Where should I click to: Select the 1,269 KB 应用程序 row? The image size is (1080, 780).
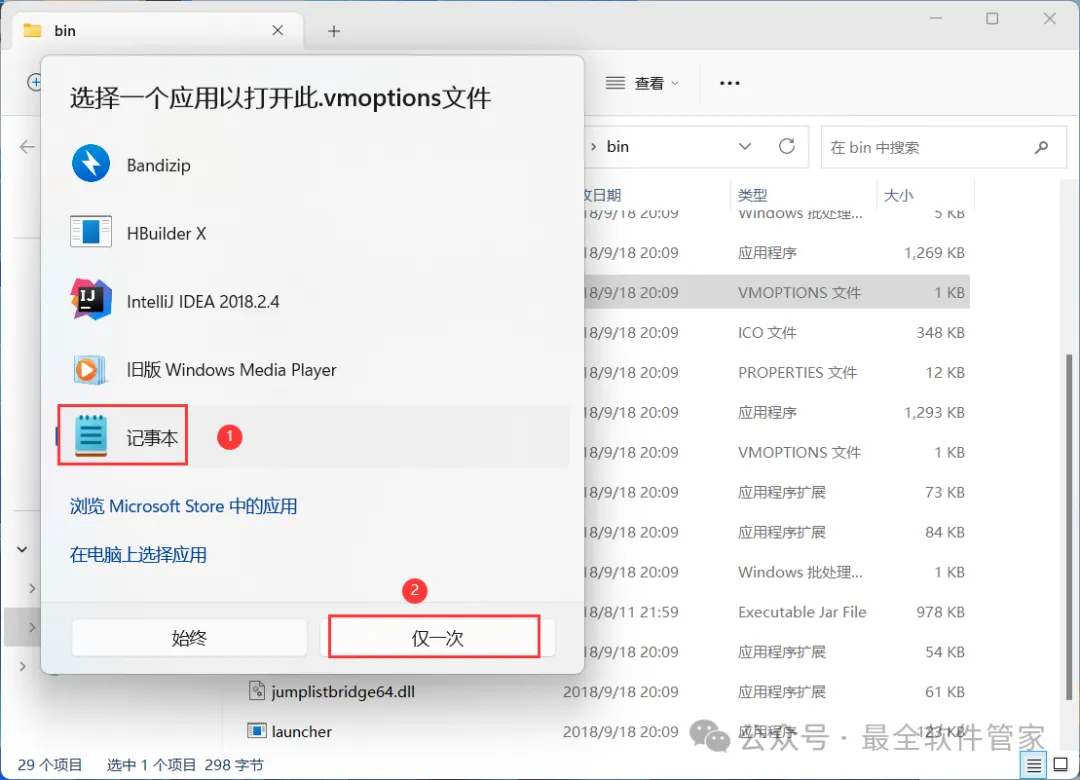tap(776, 252)
